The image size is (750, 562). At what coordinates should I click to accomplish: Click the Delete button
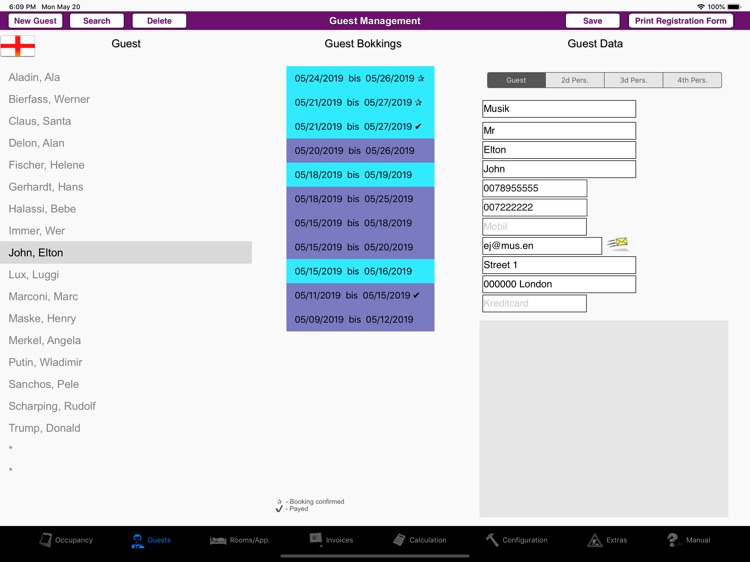click(159, 21)
